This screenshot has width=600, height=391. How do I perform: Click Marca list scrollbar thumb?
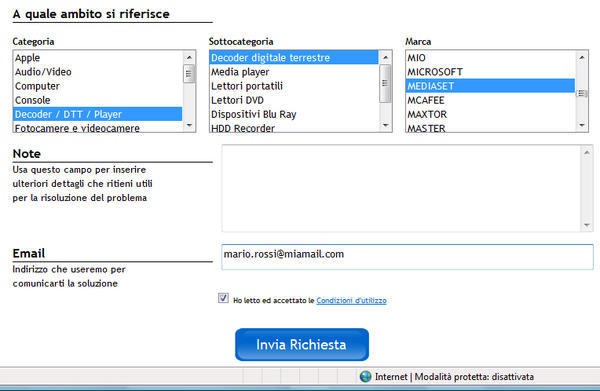pos(582,93)
